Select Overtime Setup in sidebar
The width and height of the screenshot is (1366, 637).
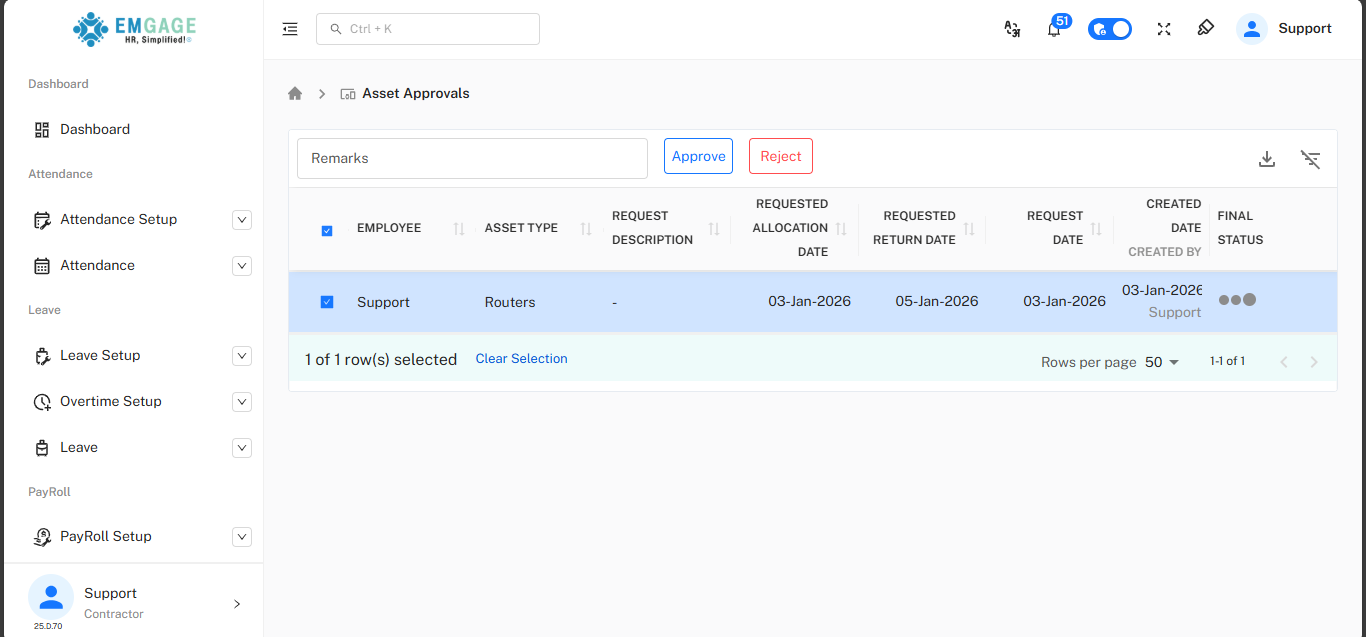click(110, 402)
